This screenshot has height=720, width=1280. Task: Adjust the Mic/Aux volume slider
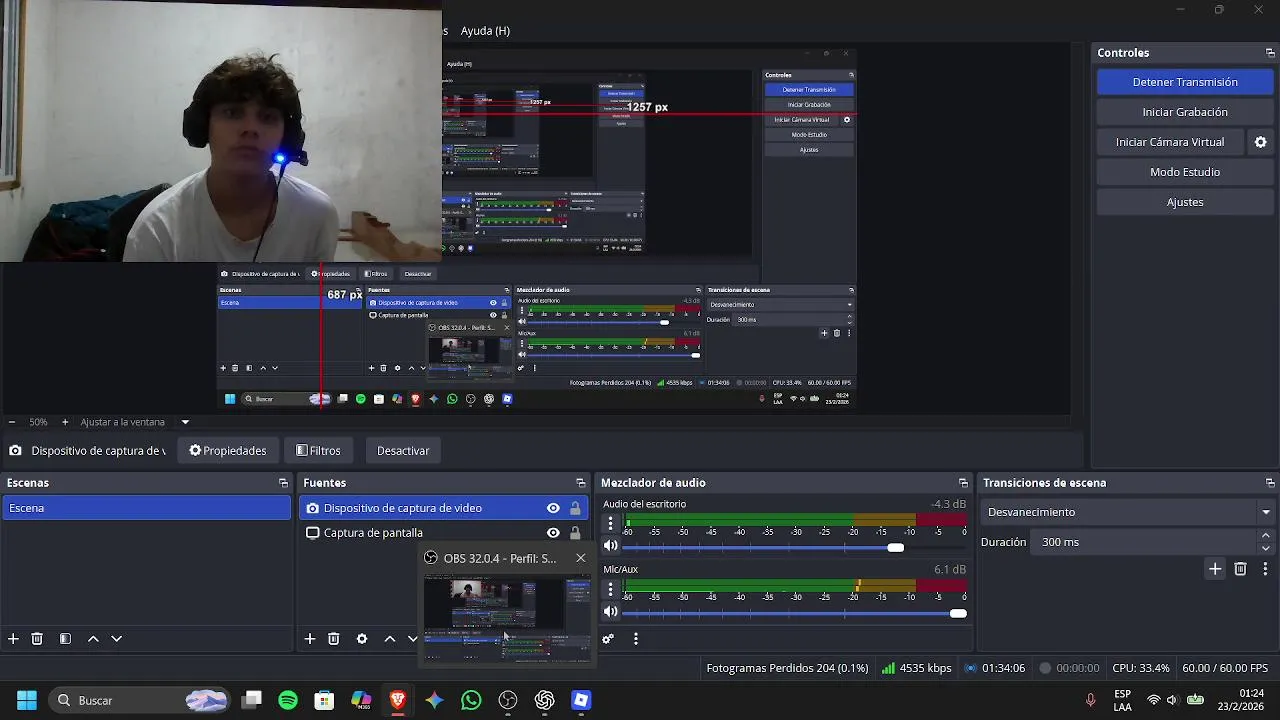(958, 613)
